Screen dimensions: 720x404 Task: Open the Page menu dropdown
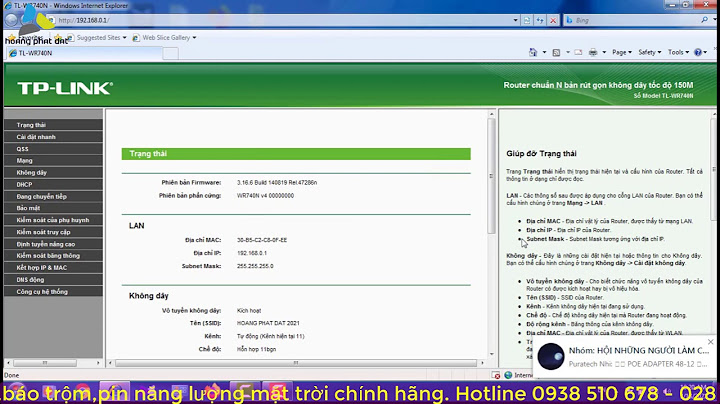[622, 52]
